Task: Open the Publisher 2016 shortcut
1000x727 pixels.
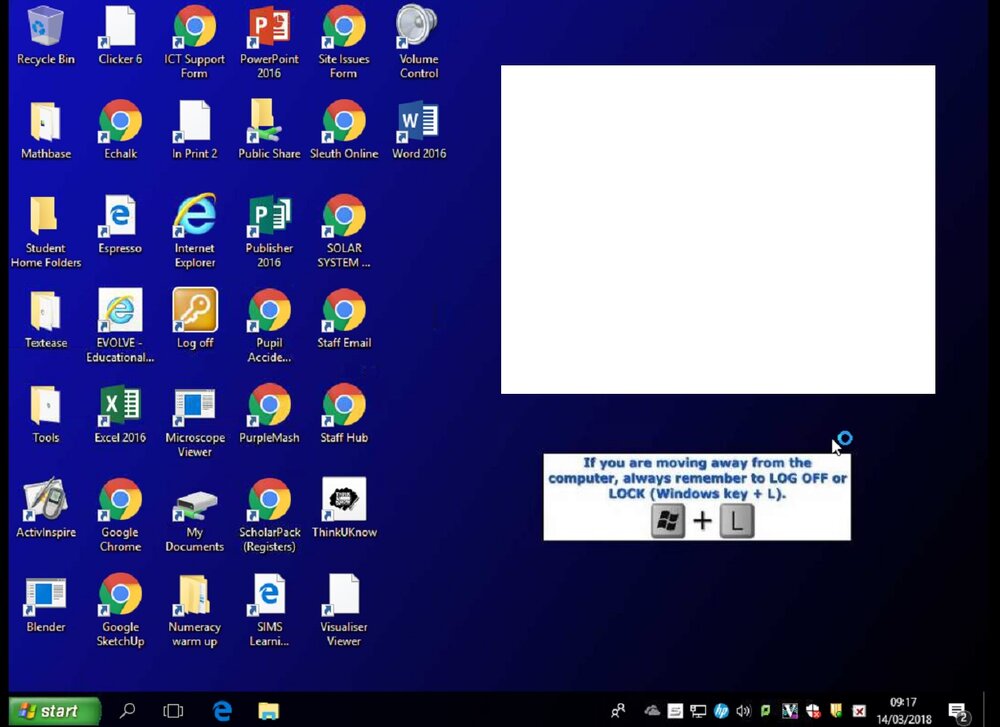Action: [269, 231]
